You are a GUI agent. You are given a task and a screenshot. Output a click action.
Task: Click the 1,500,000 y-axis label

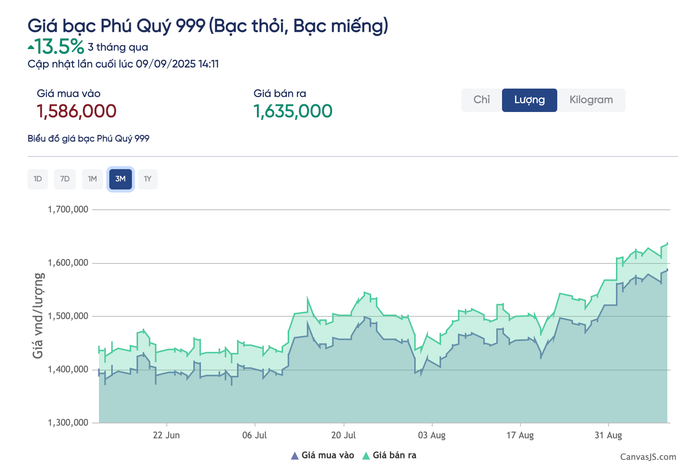[68, 316]
